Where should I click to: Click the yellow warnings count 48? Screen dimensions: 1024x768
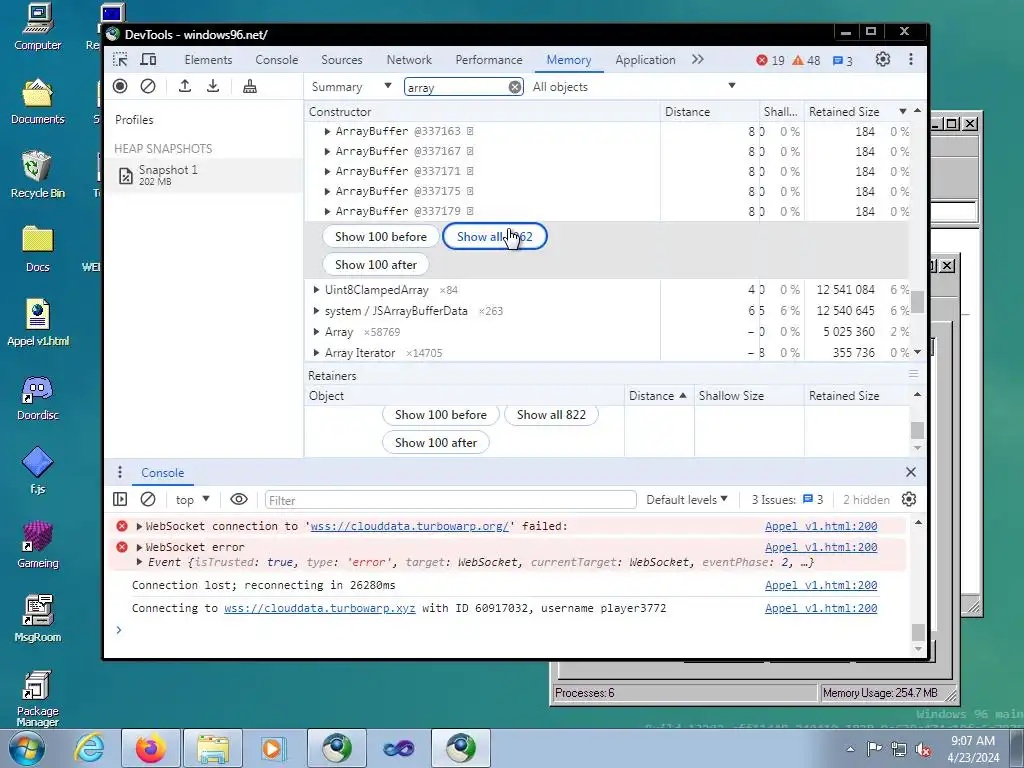(x=806, y=60)
